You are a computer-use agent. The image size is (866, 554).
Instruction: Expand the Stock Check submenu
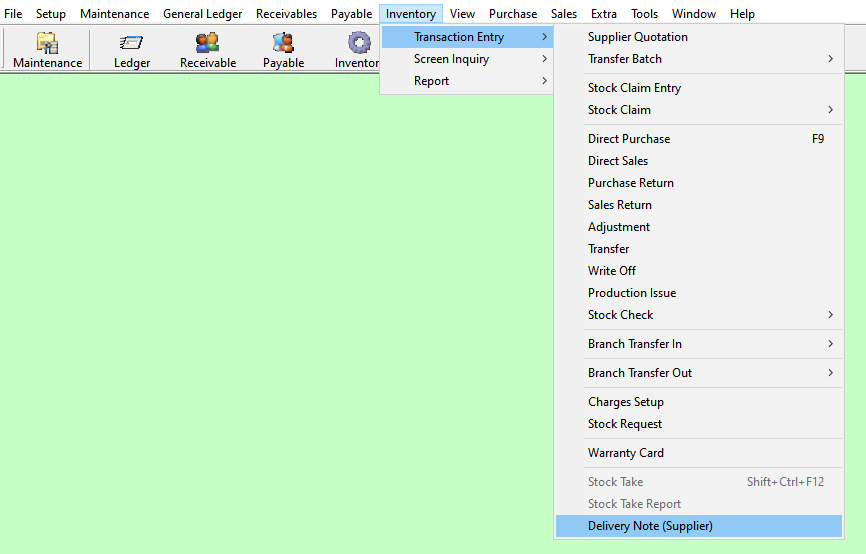[699, 315]
